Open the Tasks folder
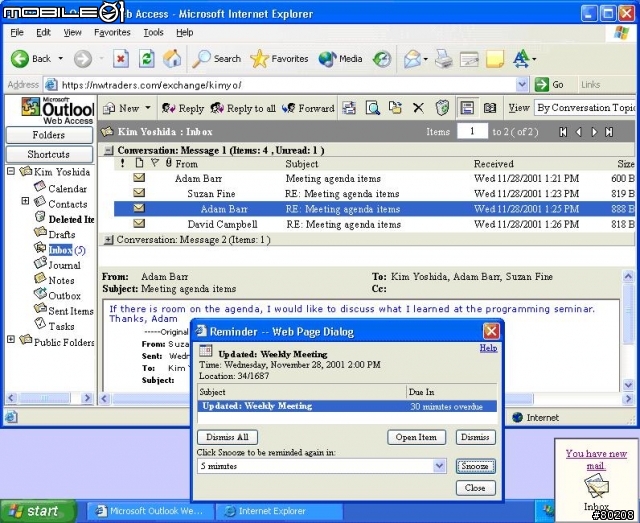640x523 pixels. tap(54, 326)
